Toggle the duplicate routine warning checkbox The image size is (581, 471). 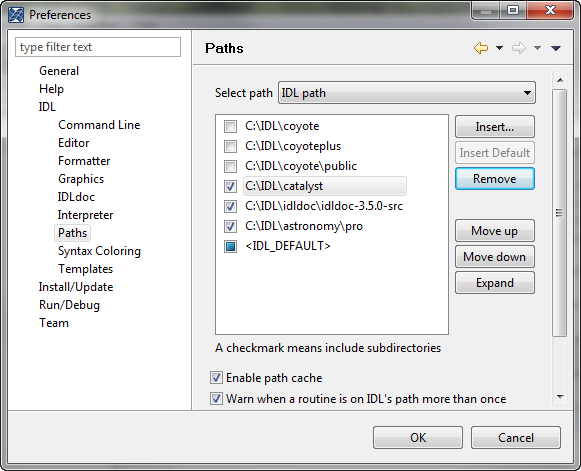click(x=216, y=399)
